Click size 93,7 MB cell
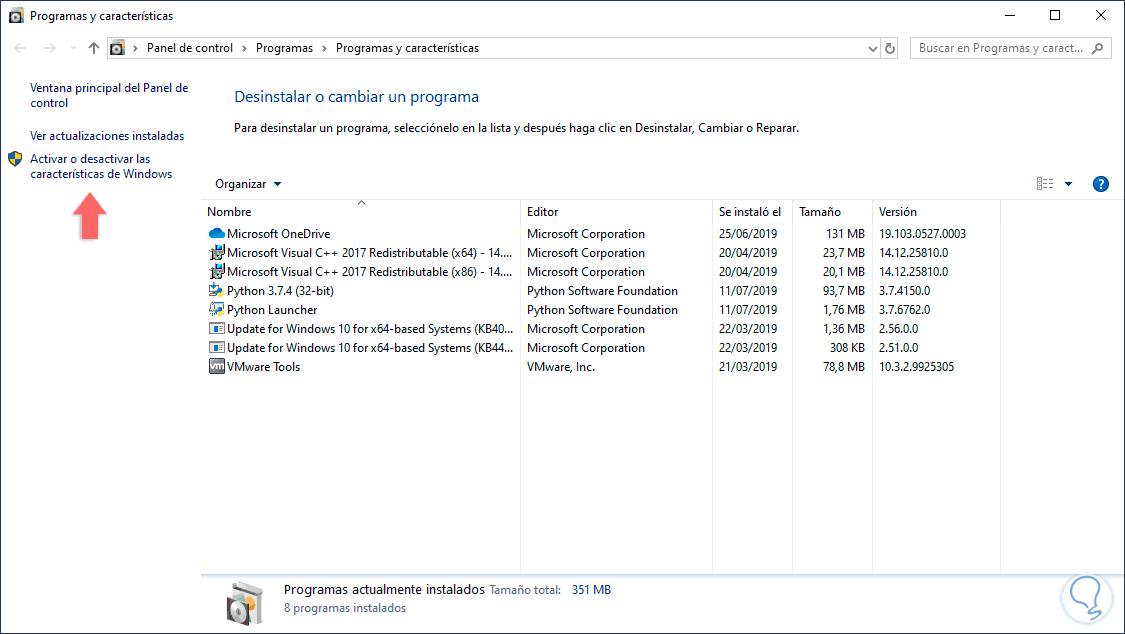The height and width of the screenshot is (634, 1125). (x=844, y=290)
